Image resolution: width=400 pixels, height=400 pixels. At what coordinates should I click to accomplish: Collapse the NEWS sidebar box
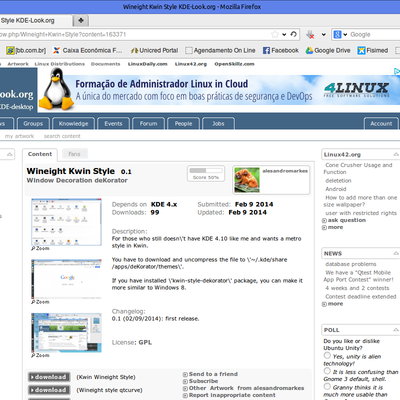pyautogui.click(x=396, y=253)
